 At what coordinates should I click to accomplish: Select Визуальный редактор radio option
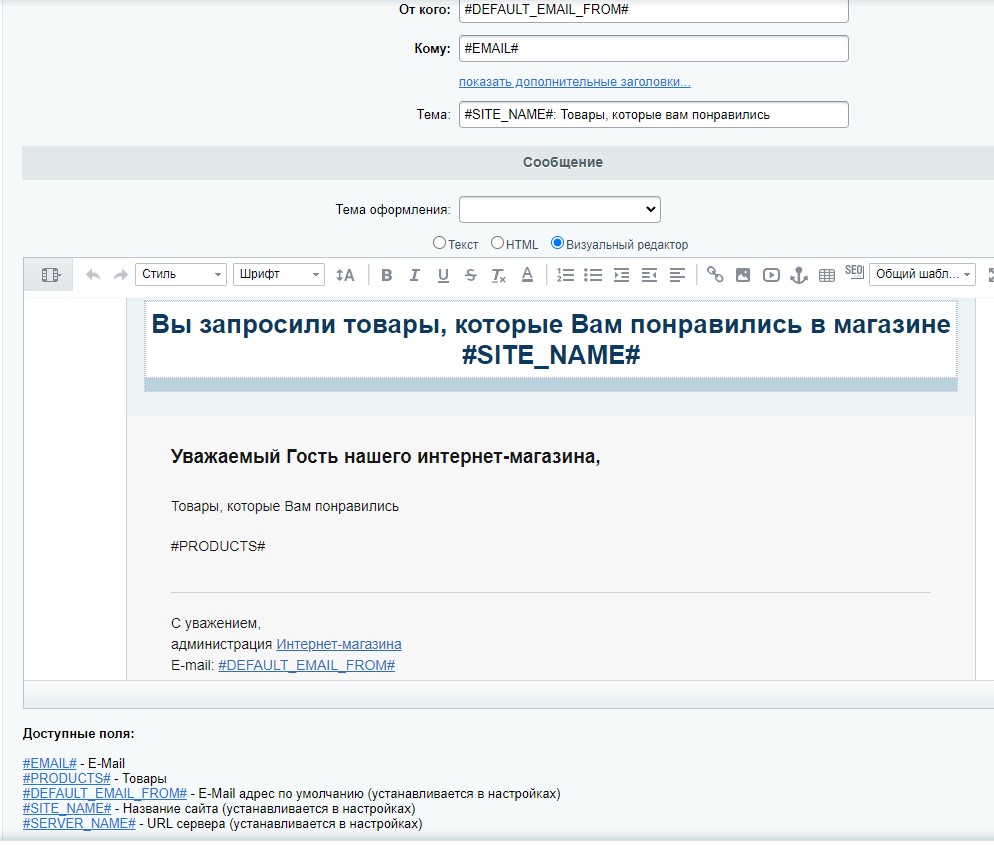558,243
